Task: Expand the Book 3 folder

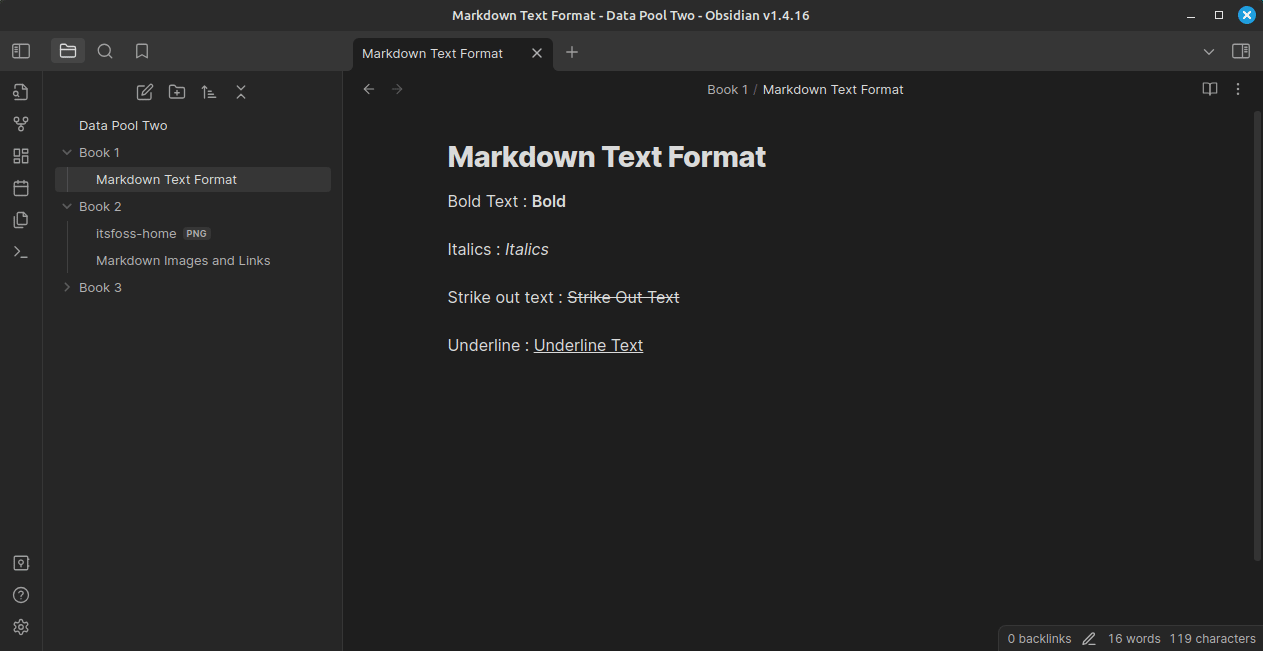Action: click(x=67, y=288)
